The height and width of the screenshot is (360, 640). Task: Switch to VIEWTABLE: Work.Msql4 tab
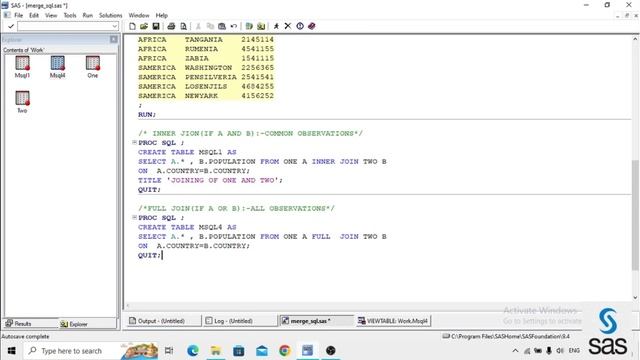click(x=393, y=321)
